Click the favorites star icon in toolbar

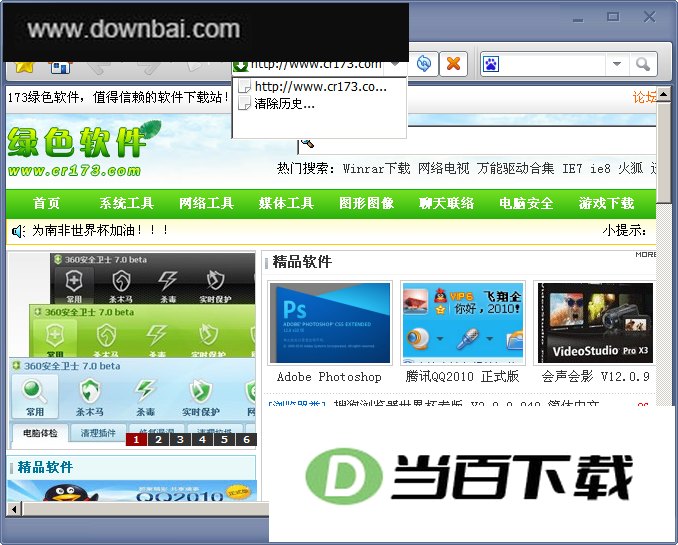click(24, 67)
